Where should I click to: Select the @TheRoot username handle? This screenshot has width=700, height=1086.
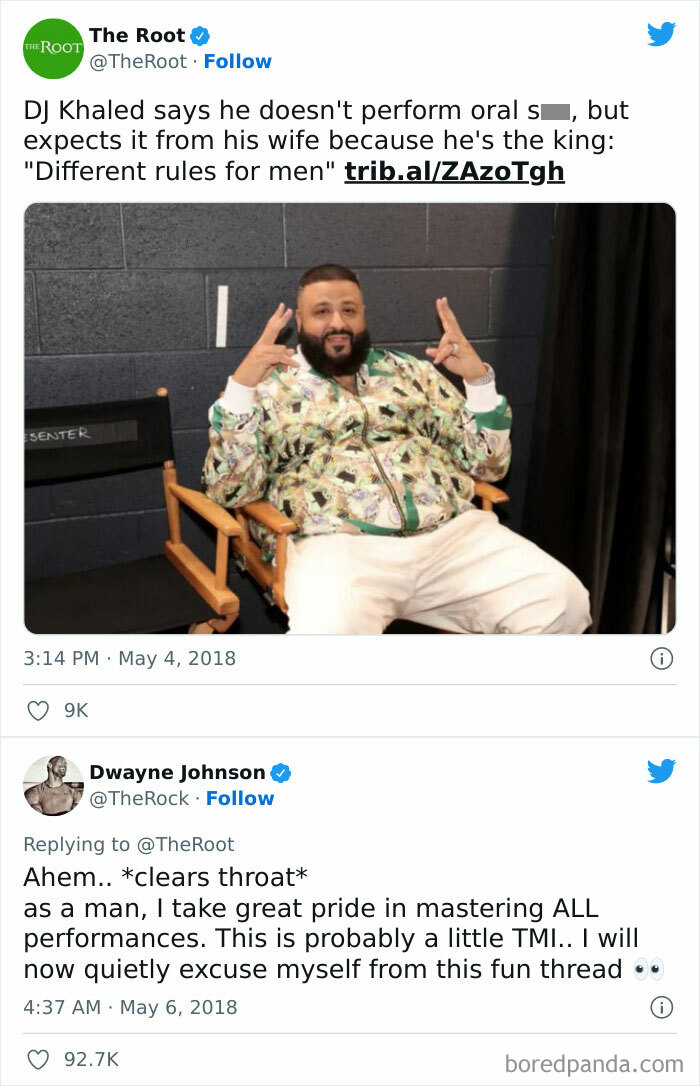pyautogui.click(x=139, y=61)
